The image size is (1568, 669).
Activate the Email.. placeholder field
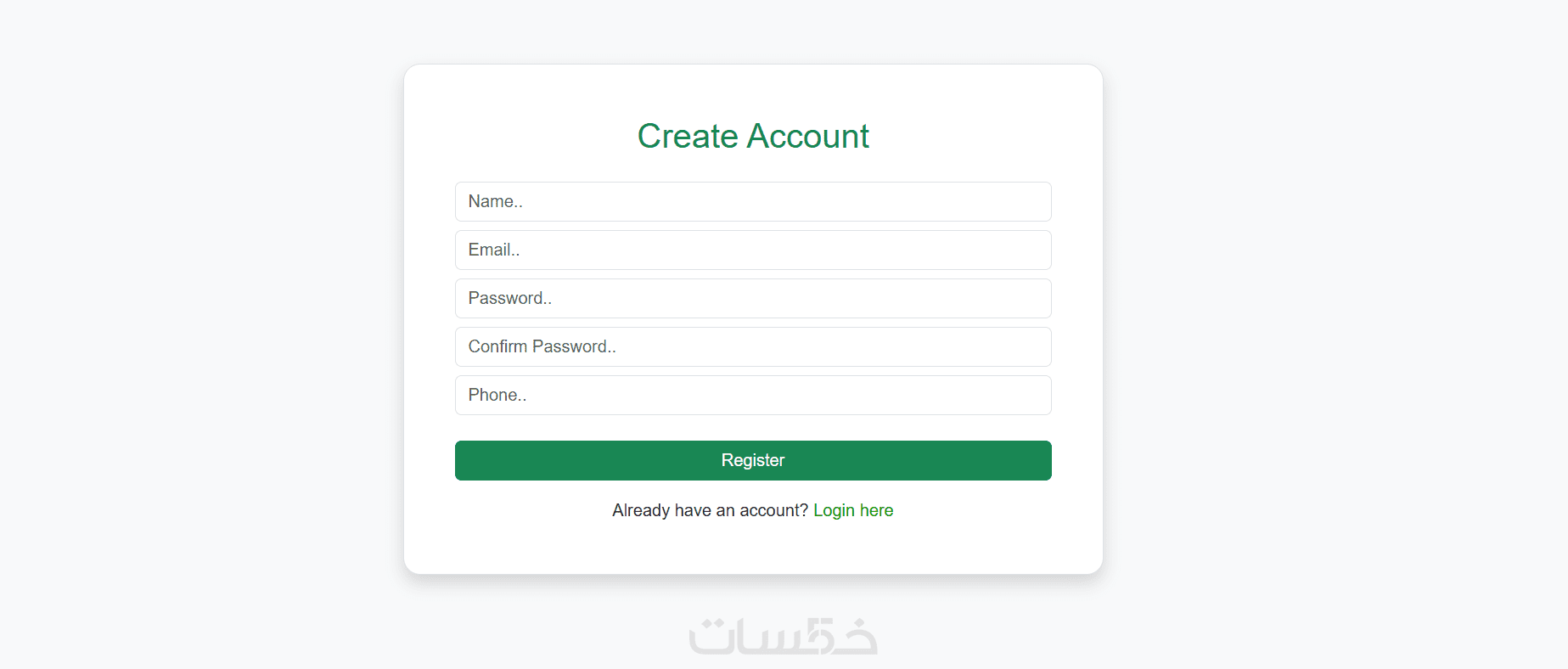click(x=753, y=250)
